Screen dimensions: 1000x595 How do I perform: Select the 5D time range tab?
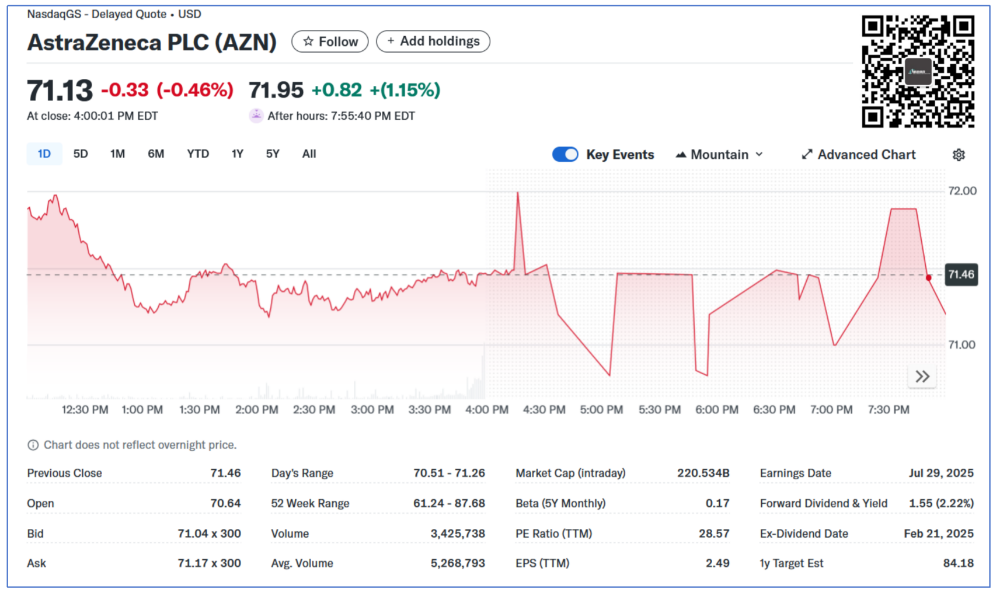coord(80,154)
